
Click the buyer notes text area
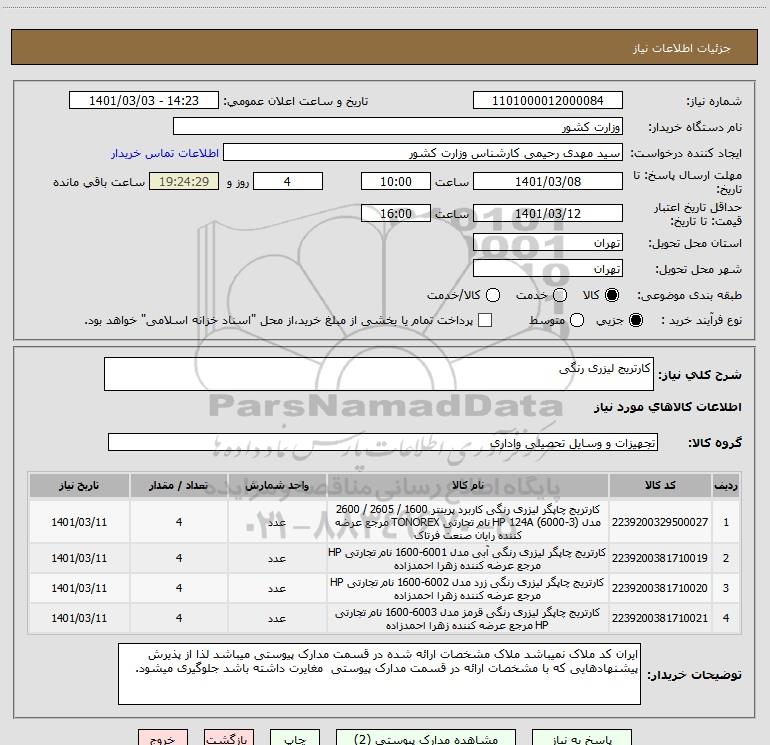(x=380, y=674)
